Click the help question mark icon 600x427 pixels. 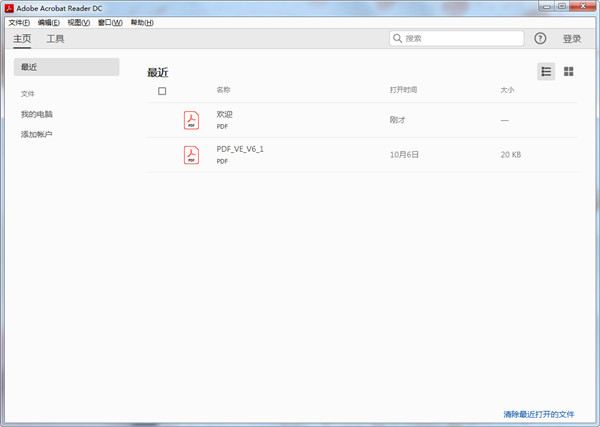click(540, 39)
